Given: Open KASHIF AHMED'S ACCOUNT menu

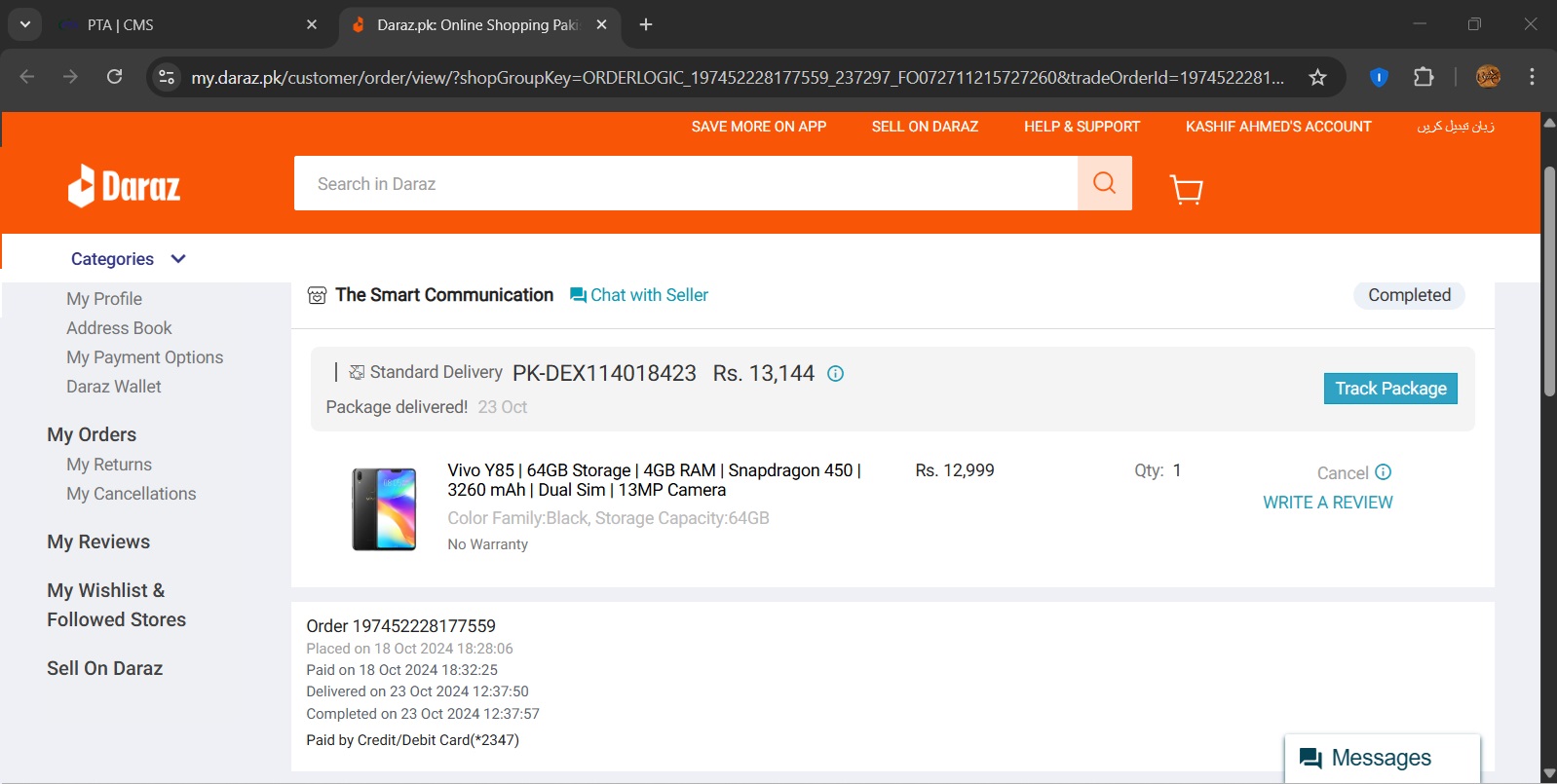Looking at the screenshot, I should tap(1278, 127).
